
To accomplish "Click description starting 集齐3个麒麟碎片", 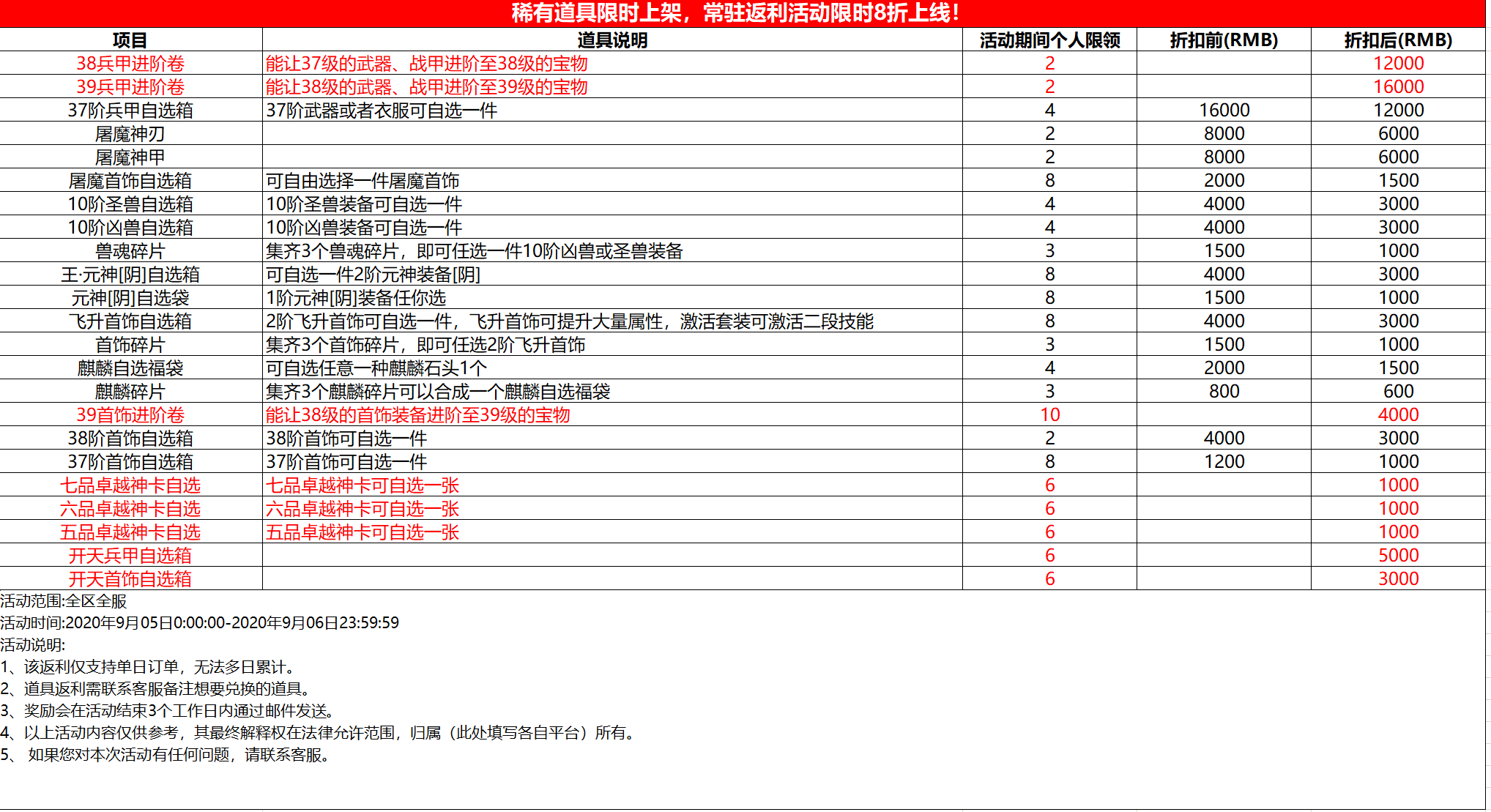I will click(x=438, y=391).
